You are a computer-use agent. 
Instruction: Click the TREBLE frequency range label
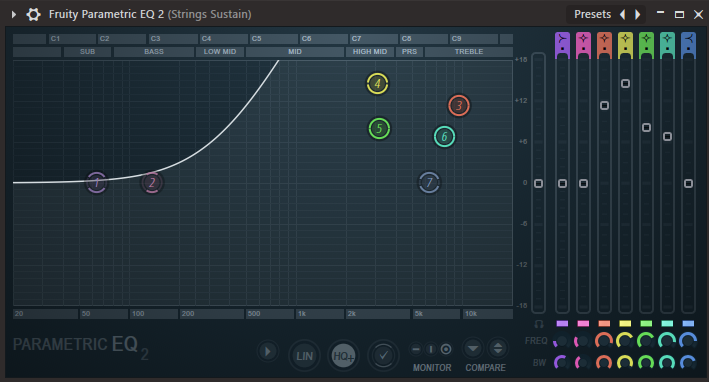point(469,52)
